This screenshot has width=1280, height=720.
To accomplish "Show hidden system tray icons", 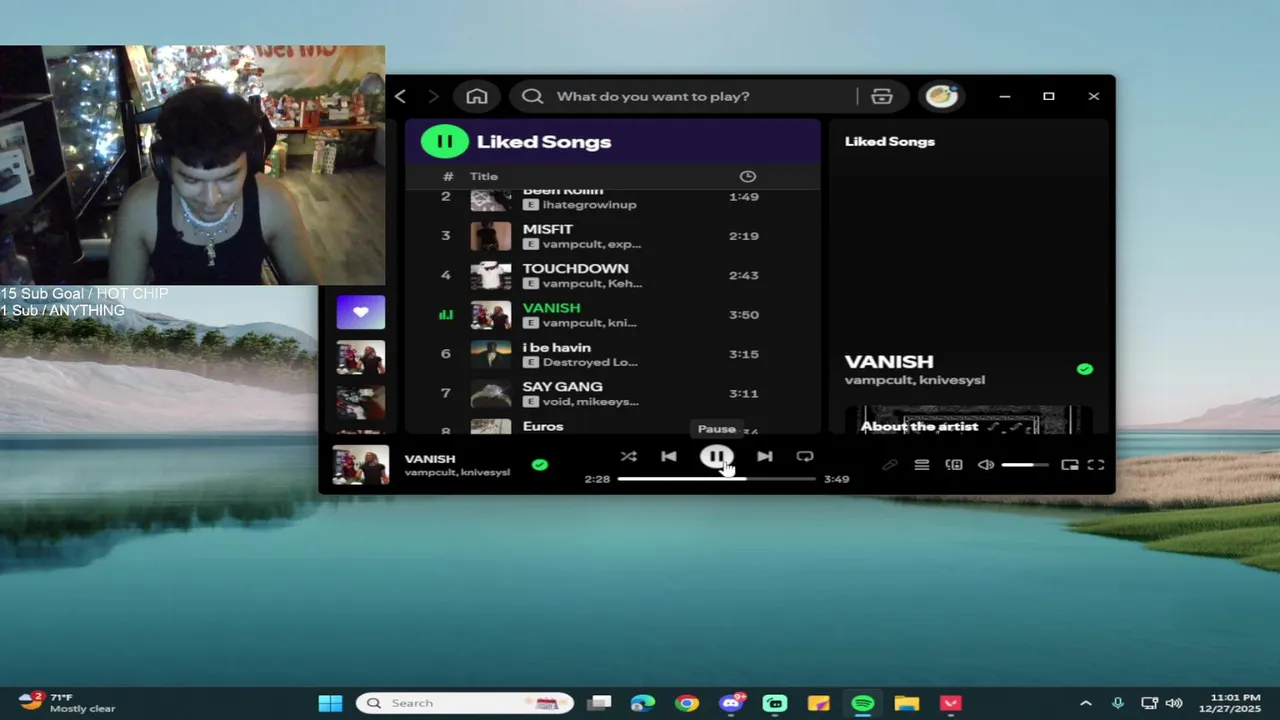I will 1086,703.
